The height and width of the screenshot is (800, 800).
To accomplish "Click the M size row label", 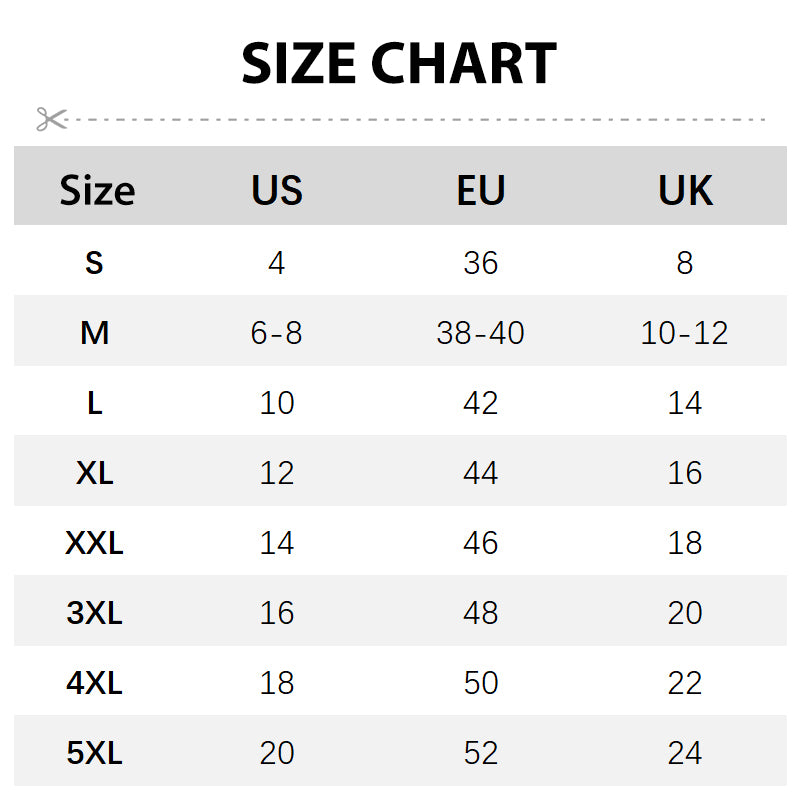I will point(94,333).
